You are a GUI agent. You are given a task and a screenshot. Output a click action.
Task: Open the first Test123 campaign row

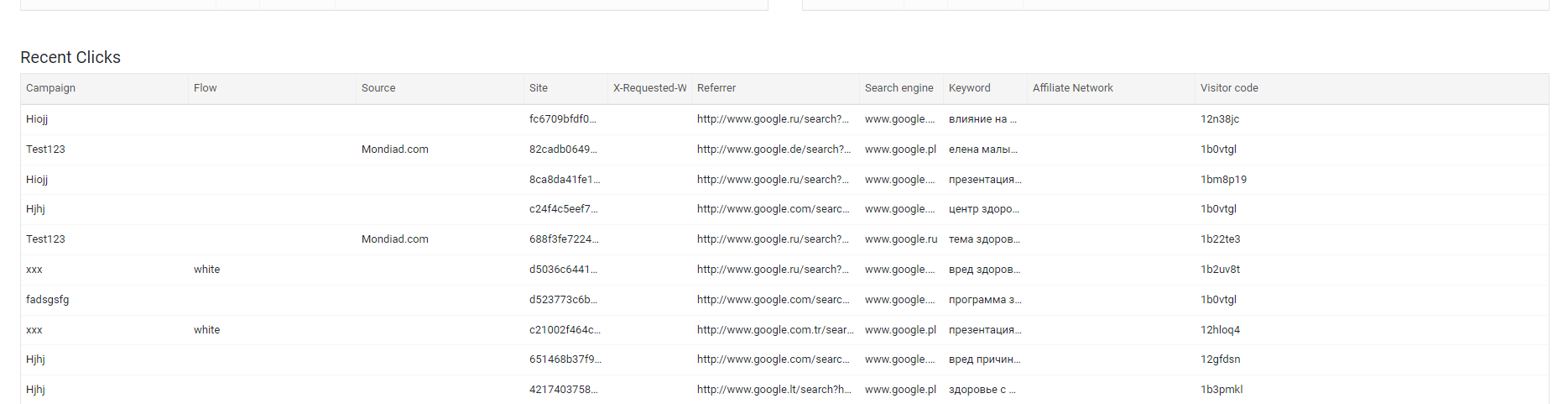(45, 150)
